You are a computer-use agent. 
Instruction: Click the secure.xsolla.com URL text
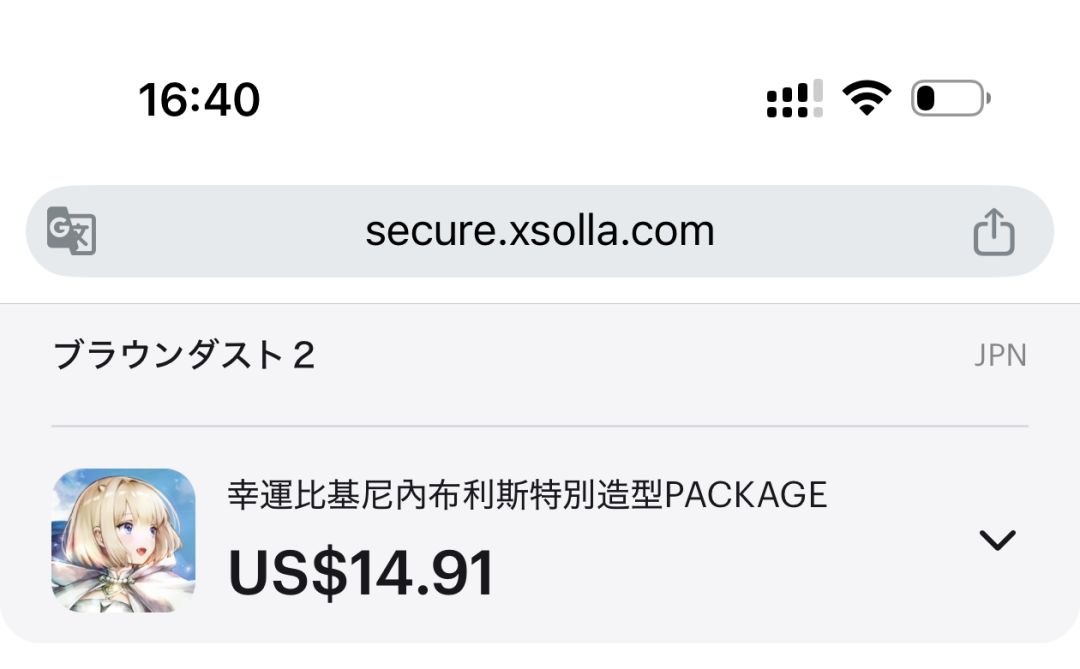click(539, 231)
